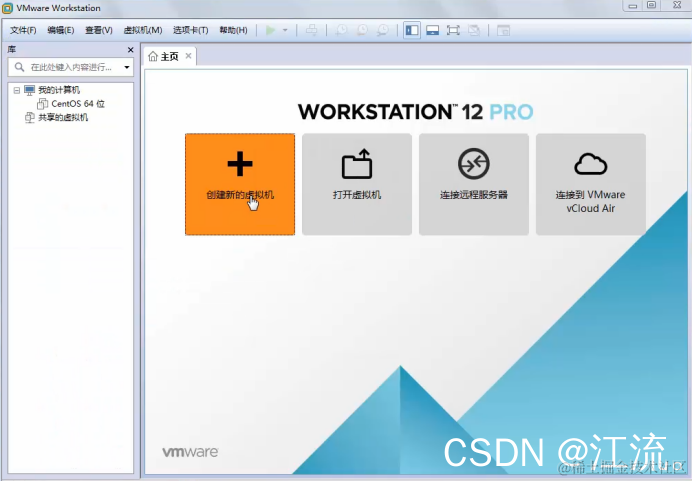Click the 连接远程服务器 tile

pos(474,184)
